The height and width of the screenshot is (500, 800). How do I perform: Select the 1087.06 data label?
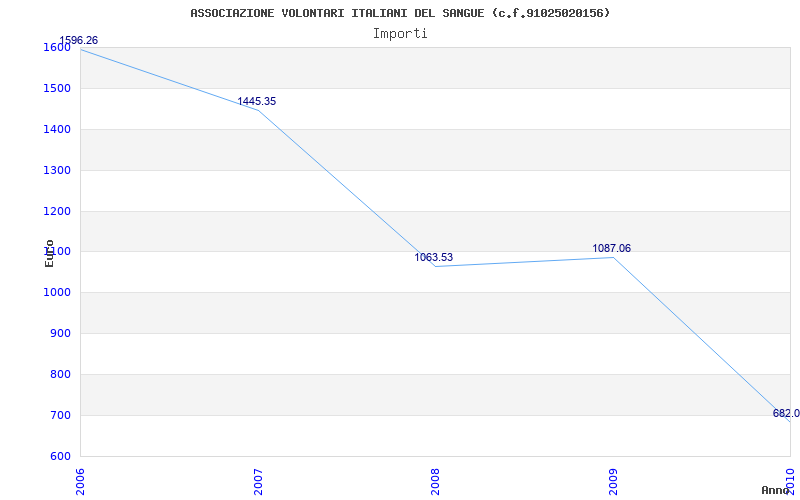pyautogui.click(x=612, y=248)
